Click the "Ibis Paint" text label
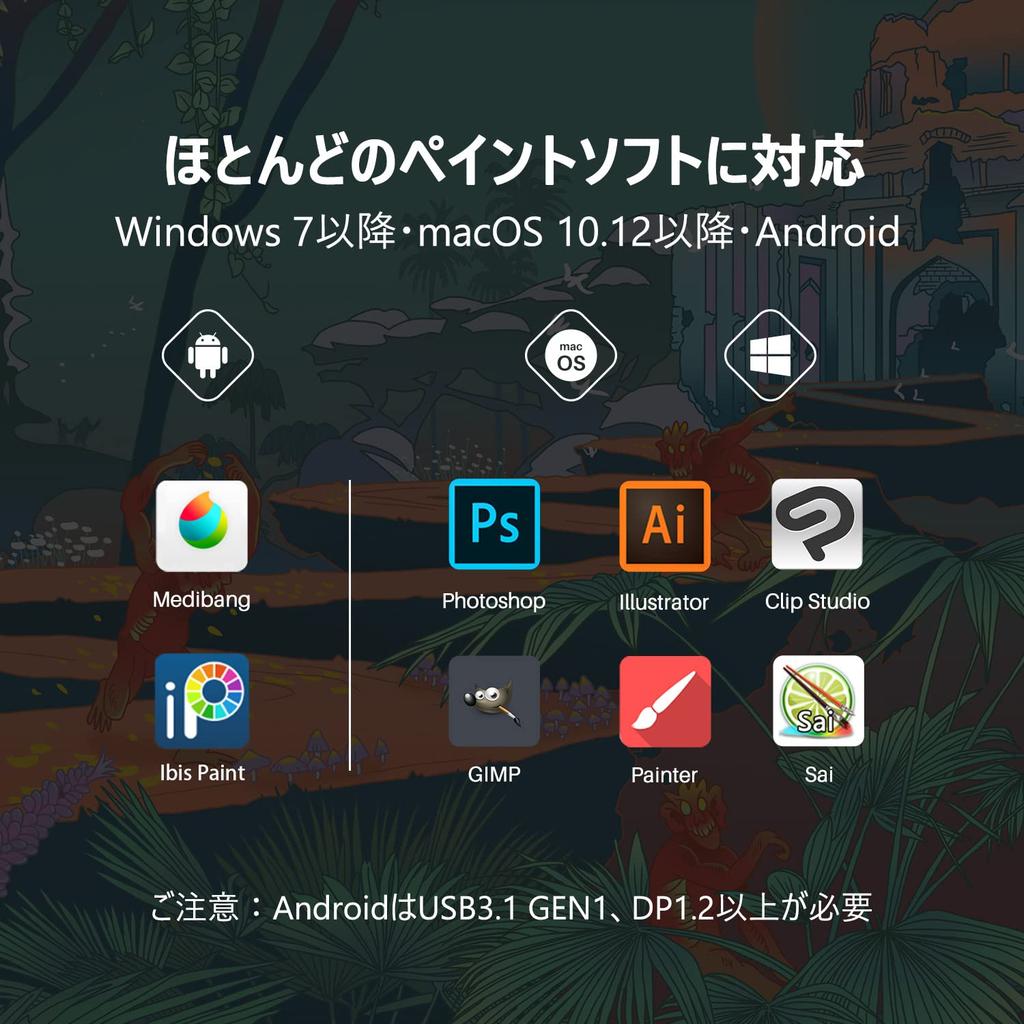 (x=202, y=773)
